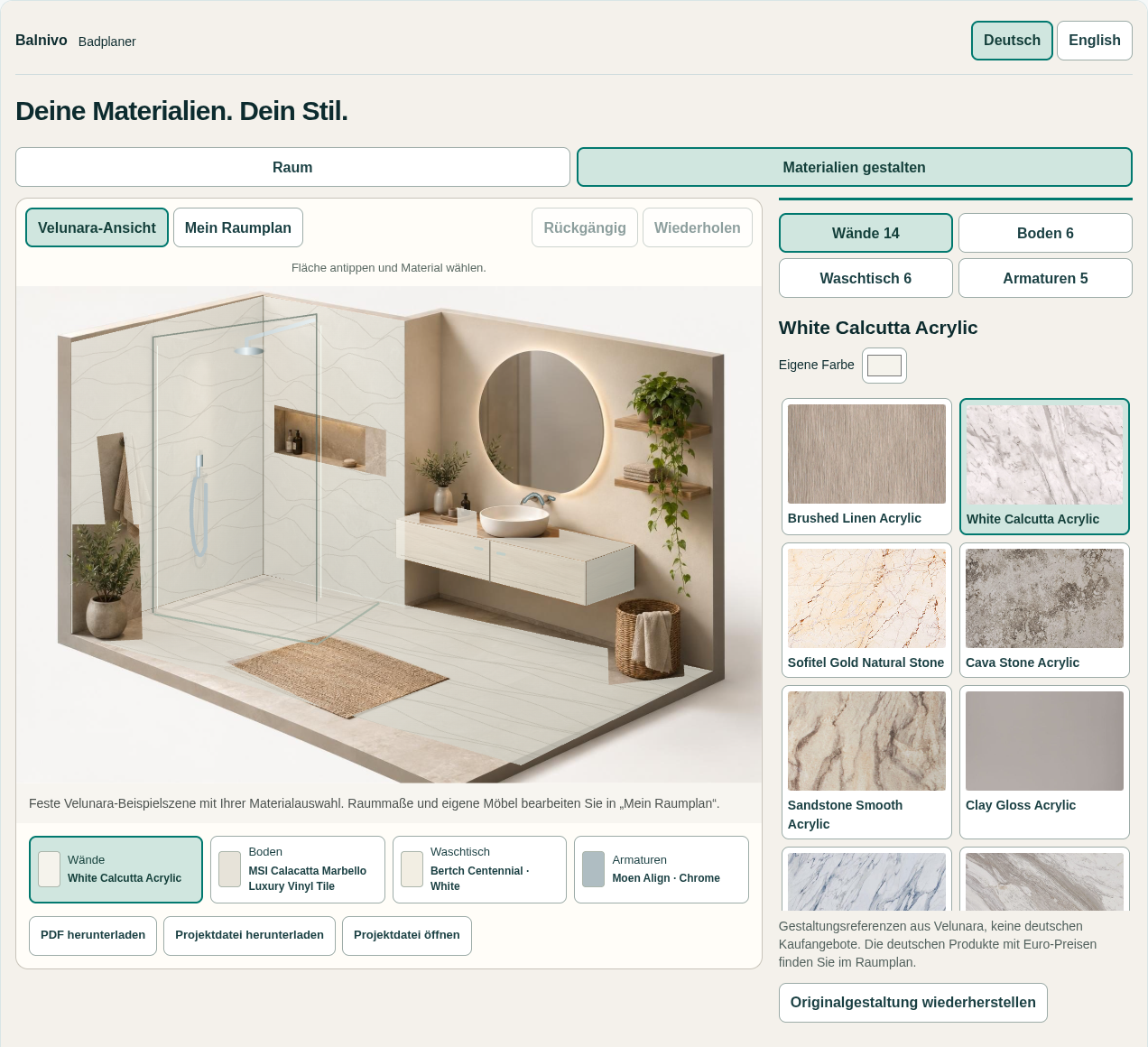Screen dimensions: 1148x1047
Task: Click PDF herunterladen
Action: pyautogui.click(x=93, y=935)
